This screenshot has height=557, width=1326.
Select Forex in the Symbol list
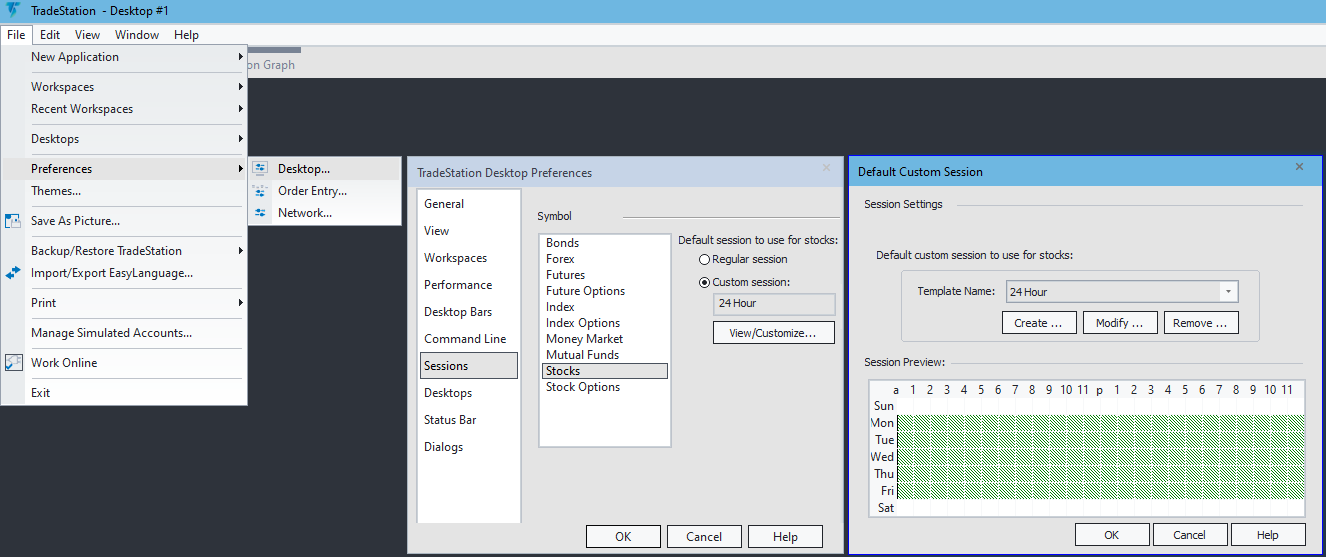604,259
